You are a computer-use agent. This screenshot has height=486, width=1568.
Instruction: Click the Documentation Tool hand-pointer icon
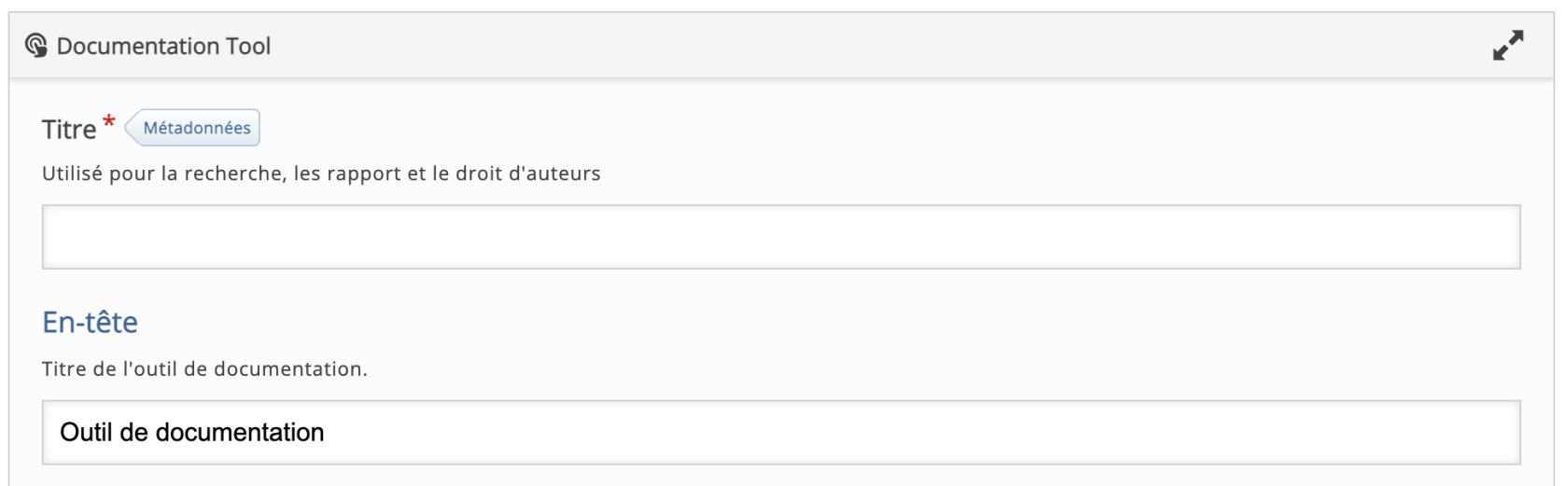click(x=35, y=45)
